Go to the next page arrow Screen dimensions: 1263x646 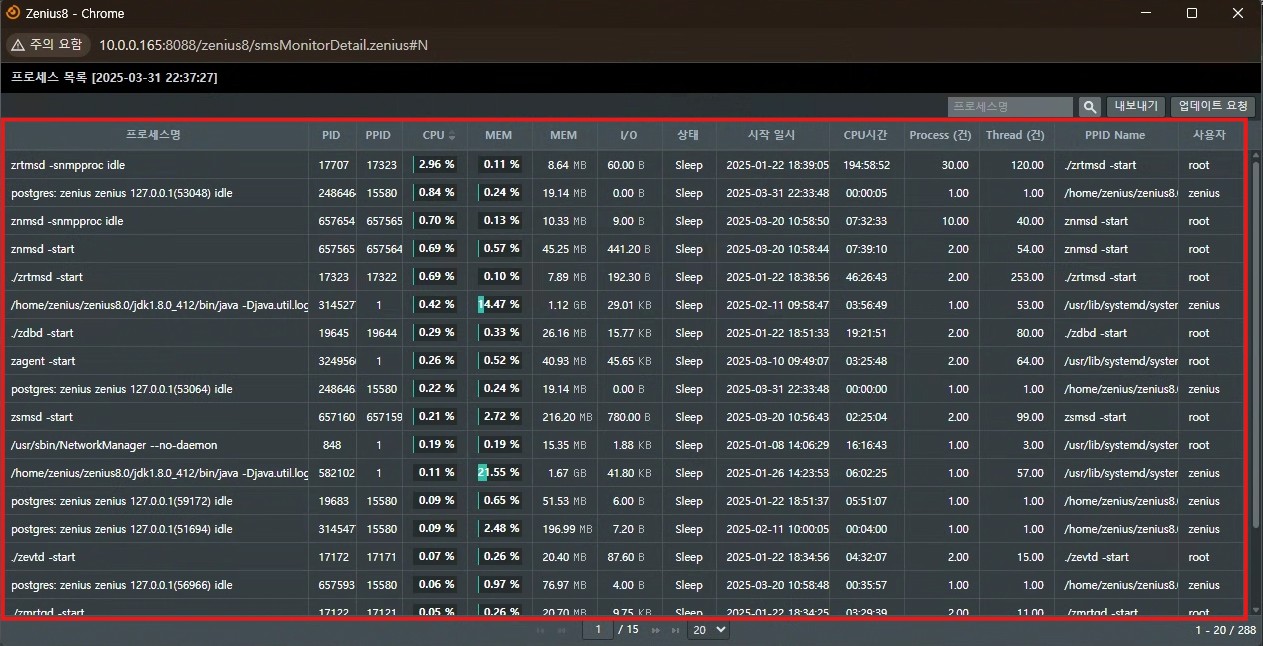point(657,630)
